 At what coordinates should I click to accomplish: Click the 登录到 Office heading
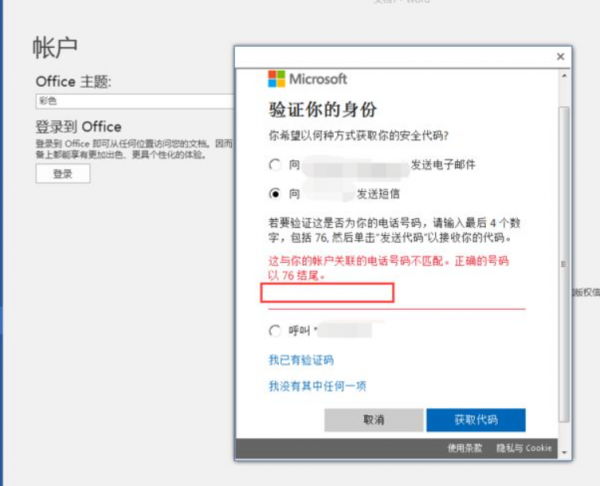[78, 127]
